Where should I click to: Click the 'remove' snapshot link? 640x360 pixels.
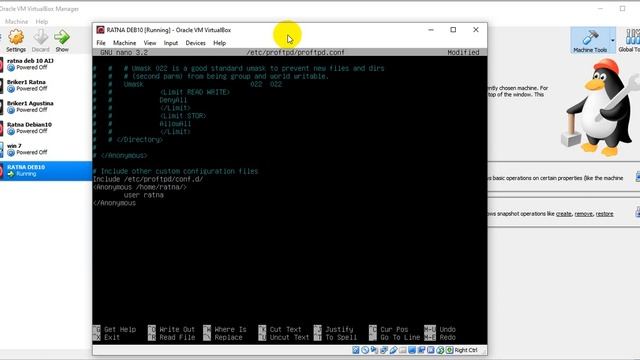pos(583,214)
